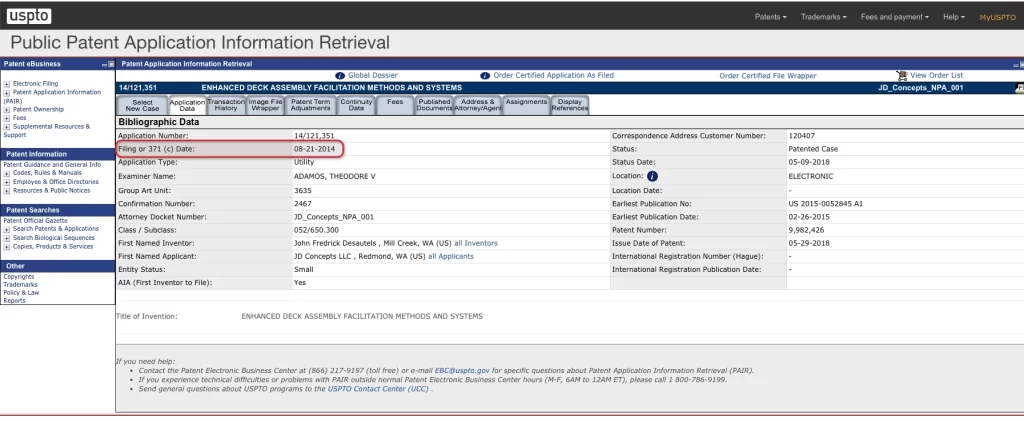The height and width of the screenshot is (421, 1024).
Task: Open MyUSPTO link
Action: (x=997, y=17)
